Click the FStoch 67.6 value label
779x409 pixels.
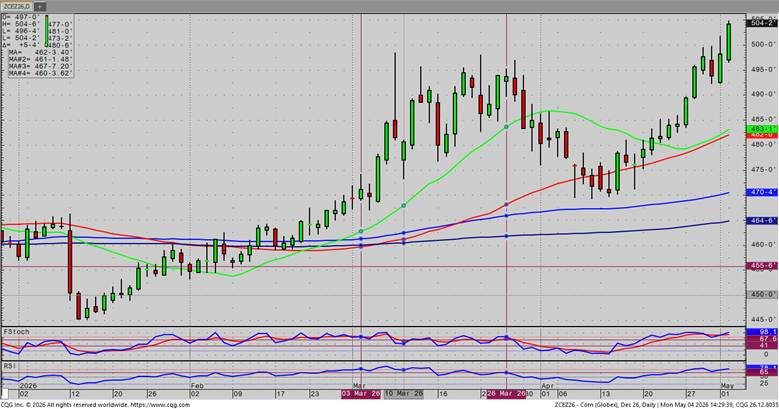tap(762, 338)
